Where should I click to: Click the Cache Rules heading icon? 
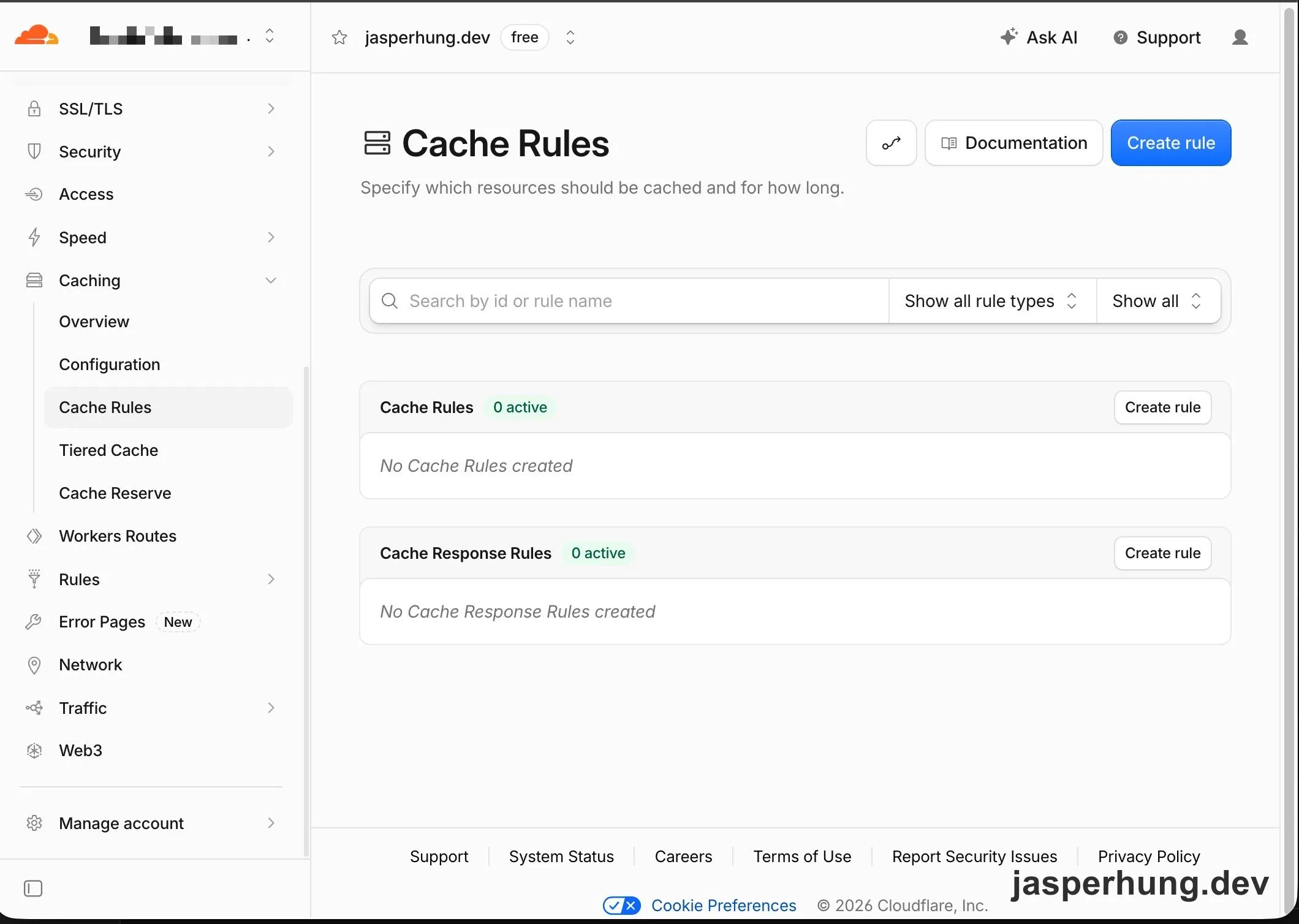point(377,143)
